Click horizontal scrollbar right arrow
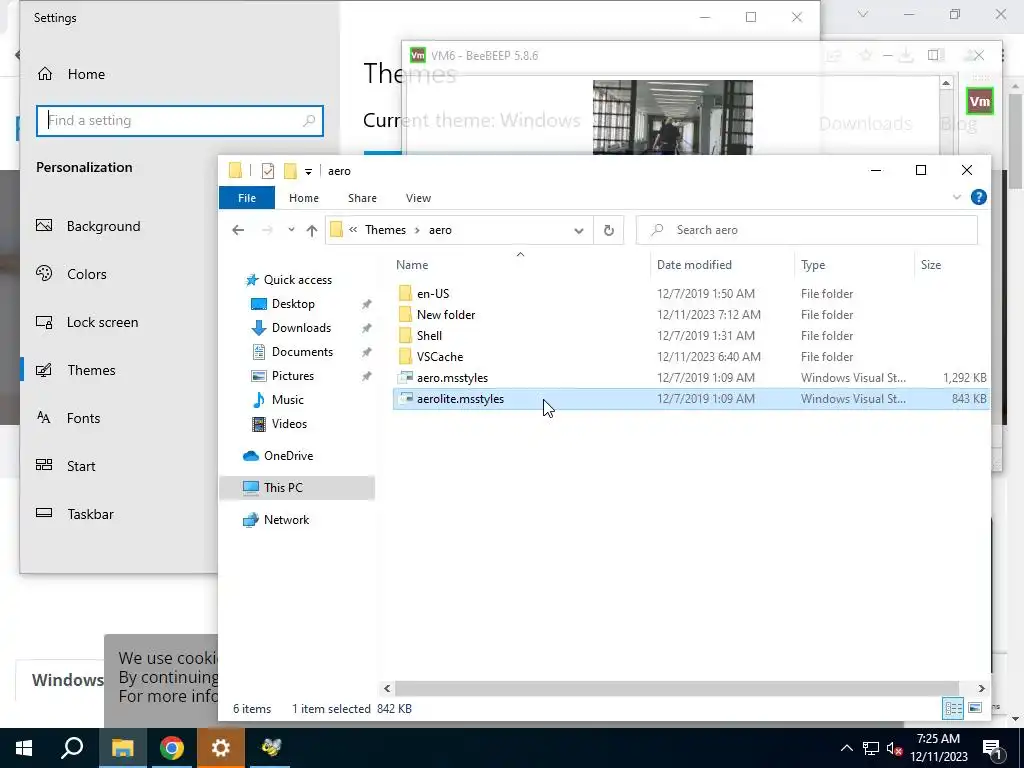1024x768 pixels. coord(981,688)
